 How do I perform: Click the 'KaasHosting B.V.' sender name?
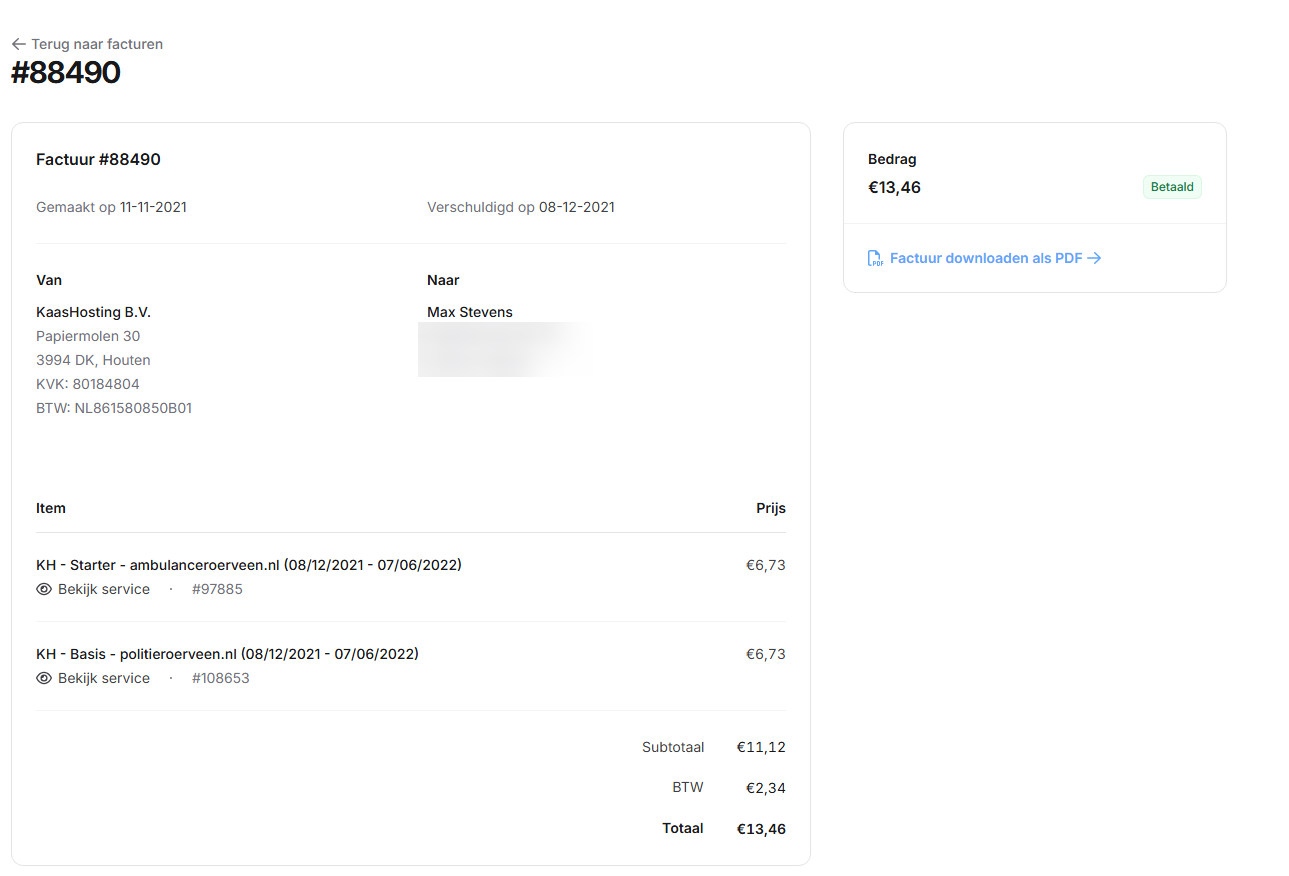pyautogui.click(x=93, y=312)
